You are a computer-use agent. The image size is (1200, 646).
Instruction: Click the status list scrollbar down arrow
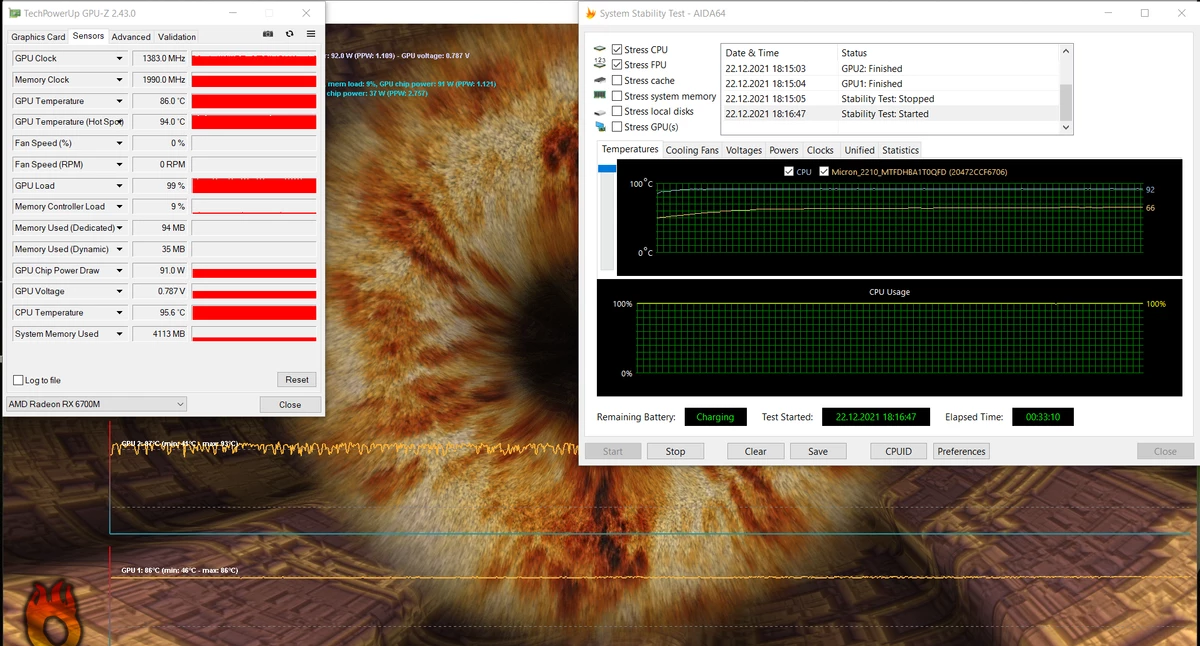click(x=1065, y=126)
